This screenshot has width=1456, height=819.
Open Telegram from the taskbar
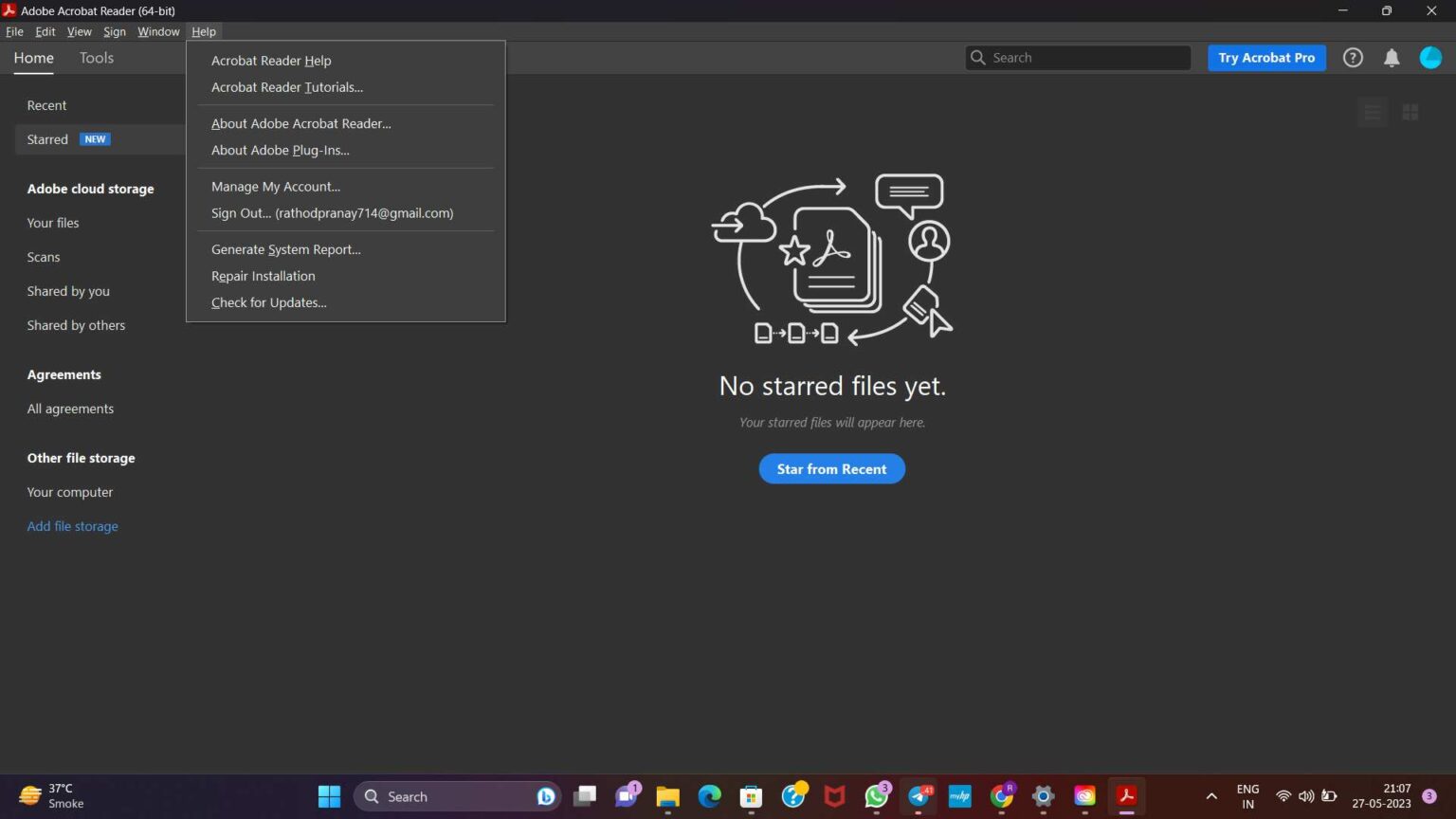pyautogui.click(x=919, y=796)
